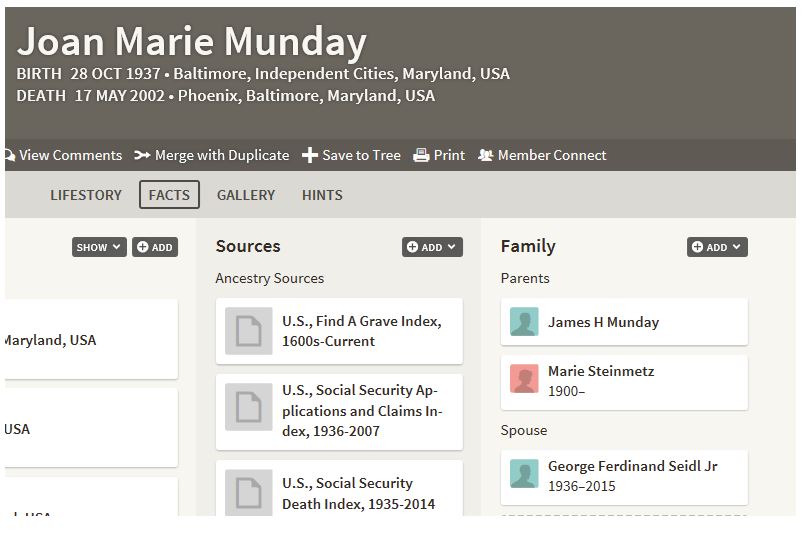Open the Gallery tab
The width and height of the screenshot is (805, 536).
pyautogui.click(x=246, y=195)
